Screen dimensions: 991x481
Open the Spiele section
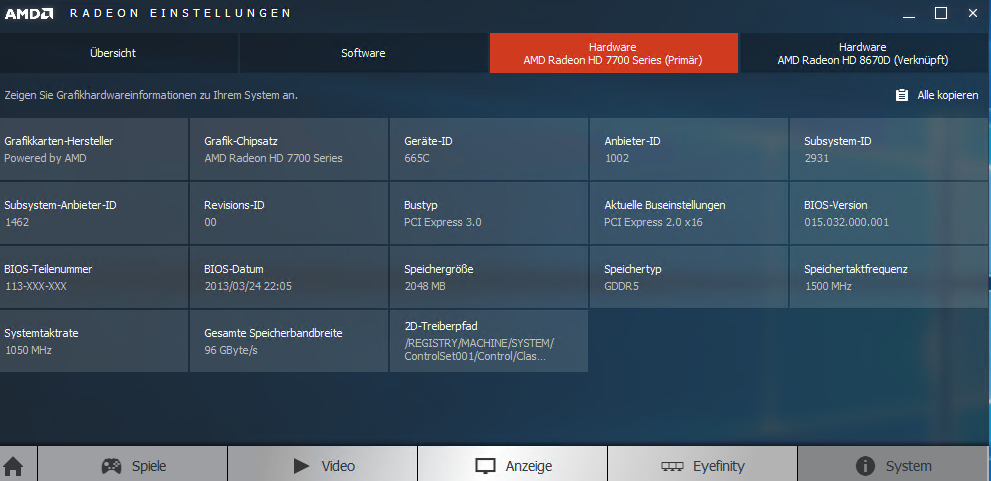point(133,463)
